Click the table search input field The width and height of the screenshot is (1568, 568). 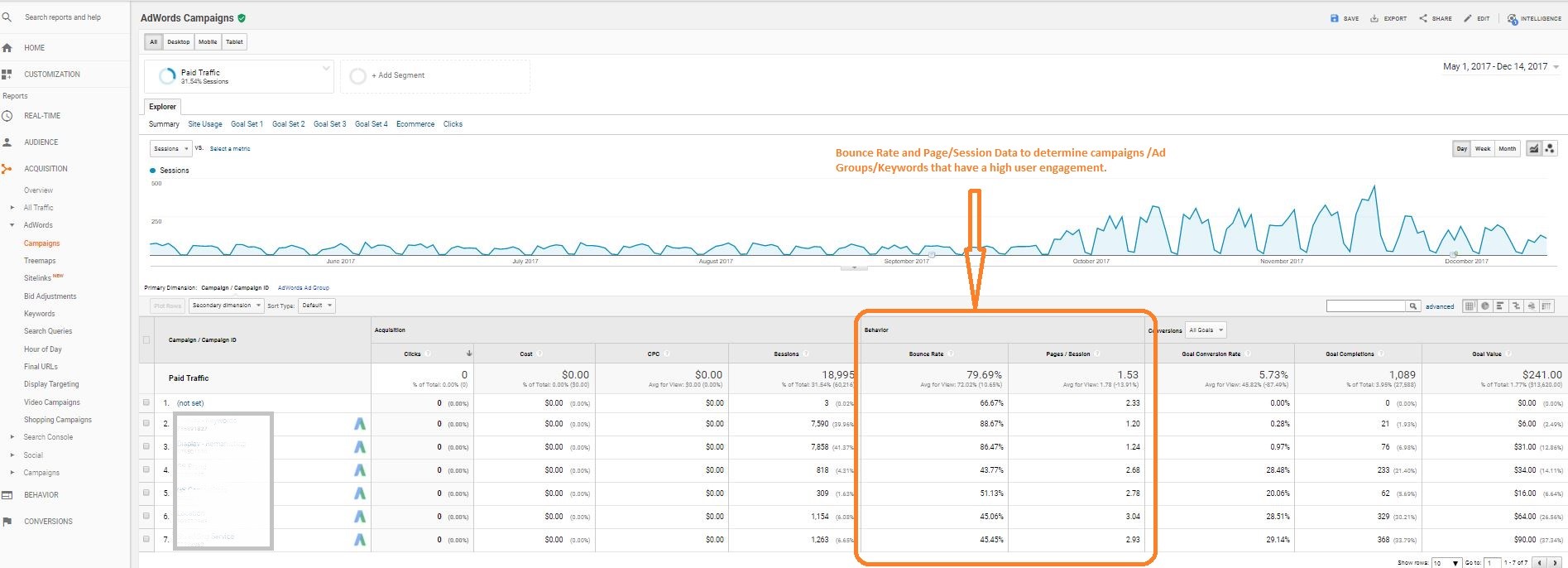coord(1366,306)
